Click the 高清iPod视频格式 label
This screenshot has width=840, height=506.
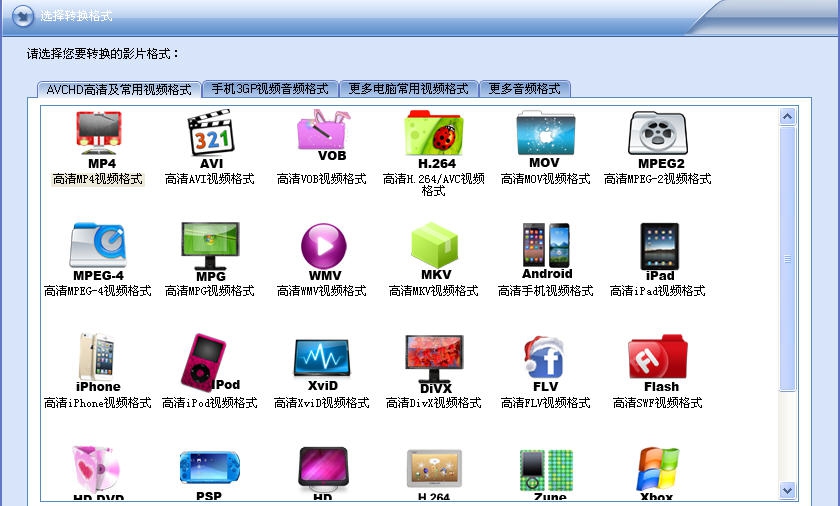click(x=209, y=403)
